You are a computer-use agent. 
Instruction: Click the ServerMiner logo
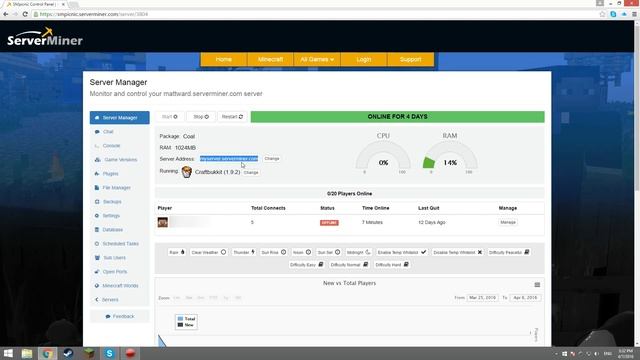(x=45, y=37)
